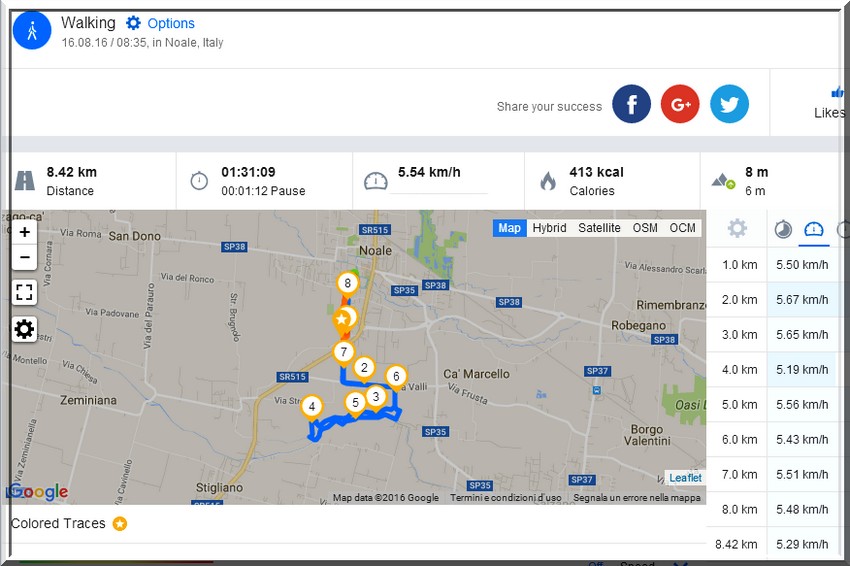850x566 pixels.
Task: Open the workout Options menu
Action: (160, 23)
